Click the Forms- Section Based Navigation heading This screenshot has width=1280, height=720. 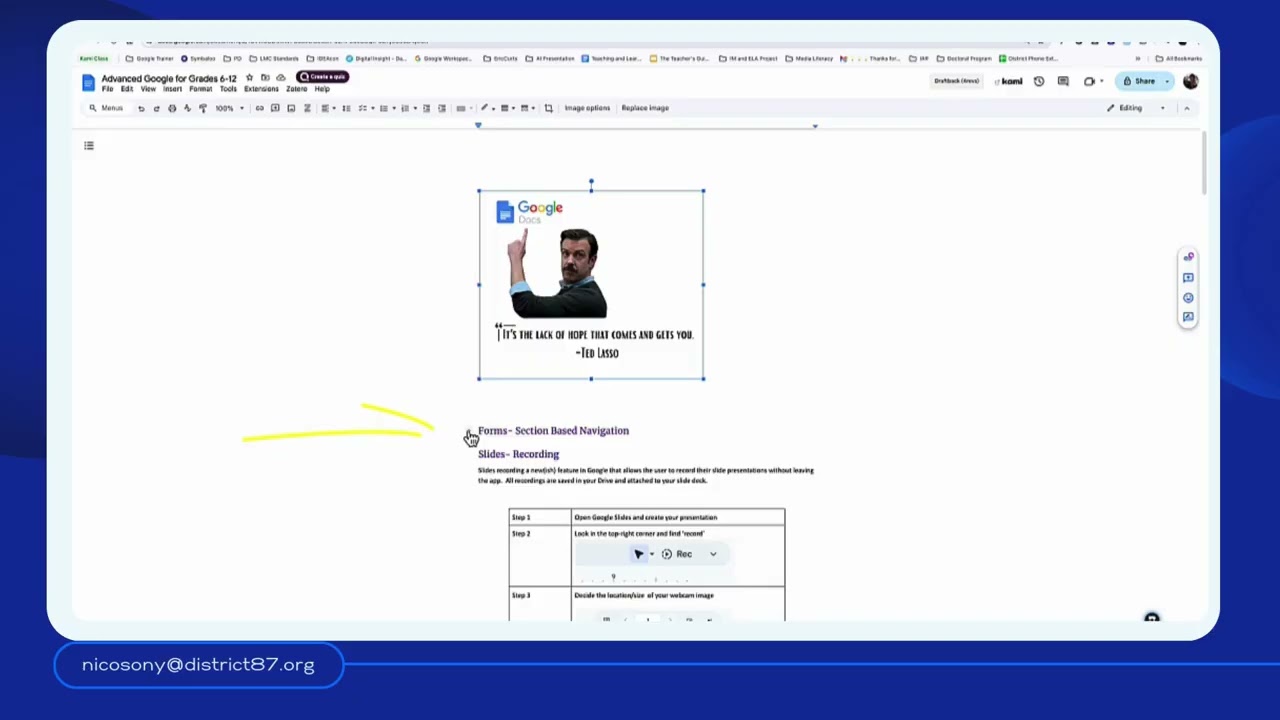click(x=553, y=431)
